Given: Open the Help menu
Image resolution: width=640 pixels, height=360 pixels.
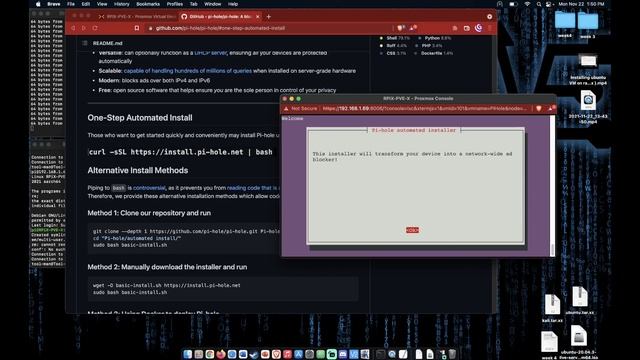Looking at the screenshot, I should tap(233, 4).
